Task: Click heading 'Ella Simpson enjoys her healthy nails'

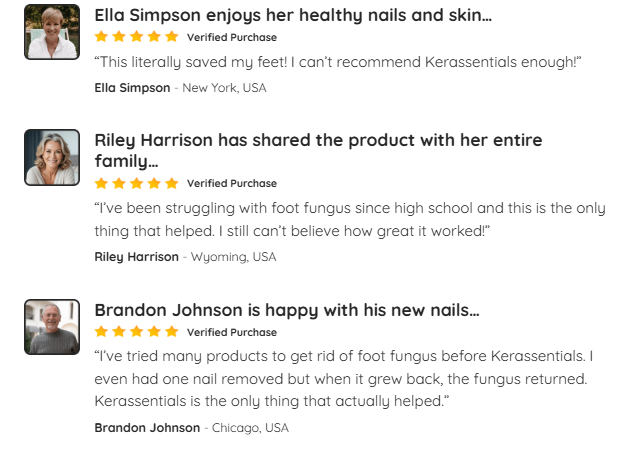Action: [292, 16]
